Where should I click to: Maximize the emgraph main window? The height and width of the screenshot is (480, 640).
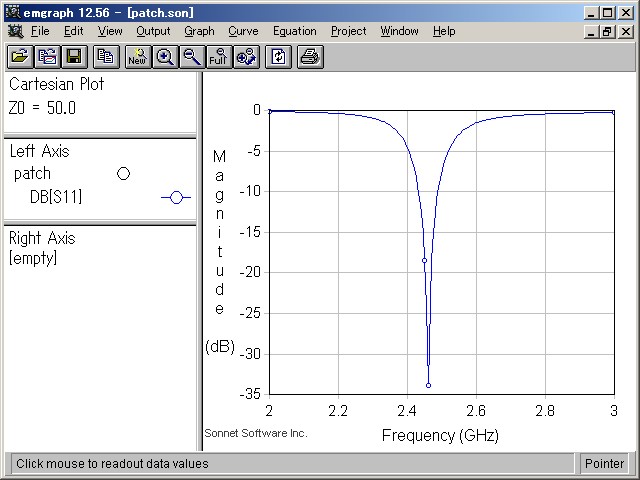[x=607, y=13]
